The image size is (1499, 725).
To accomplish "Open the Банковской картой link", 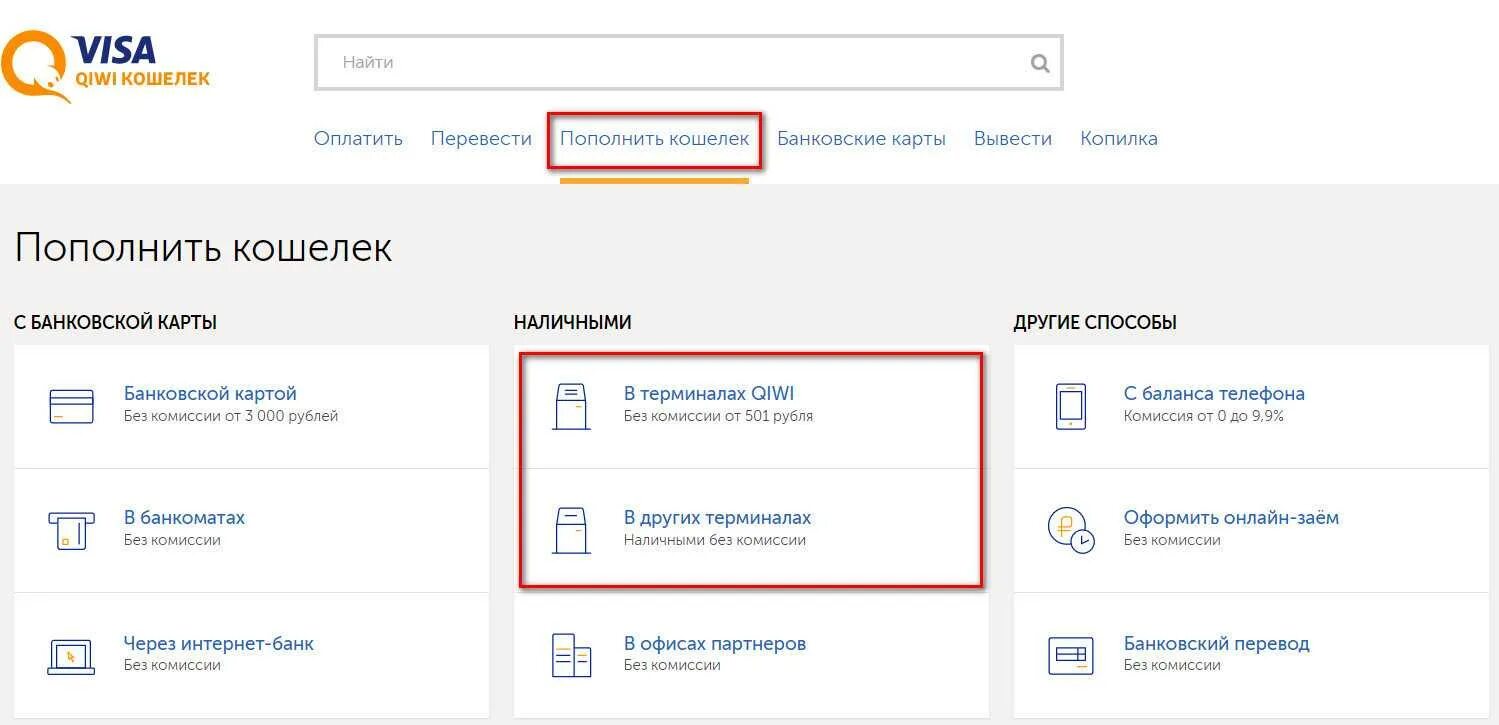I will point(210,394).
